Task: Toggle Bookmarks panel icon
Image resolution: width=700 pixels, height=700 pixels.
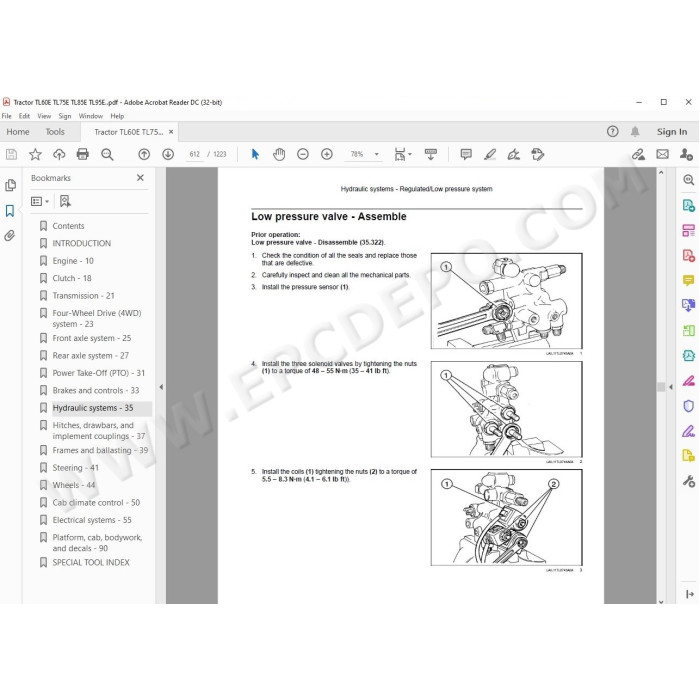Action: point(10,211)
